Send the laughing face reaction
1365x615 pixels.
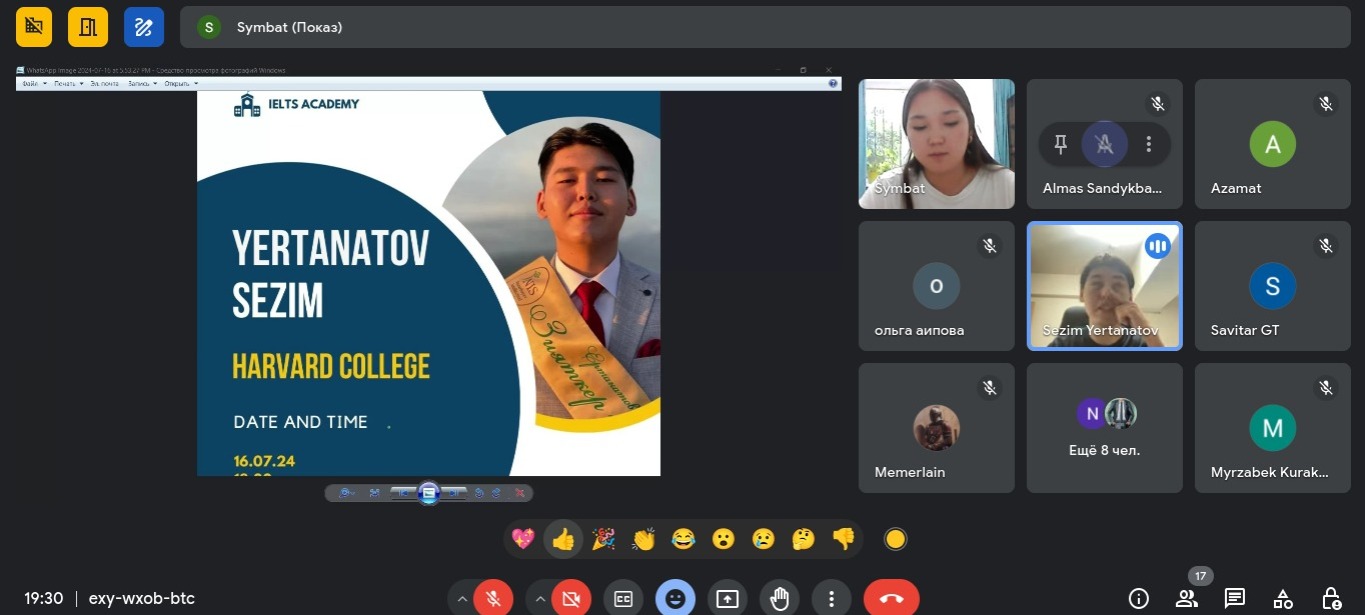click(x=683, y=539)
